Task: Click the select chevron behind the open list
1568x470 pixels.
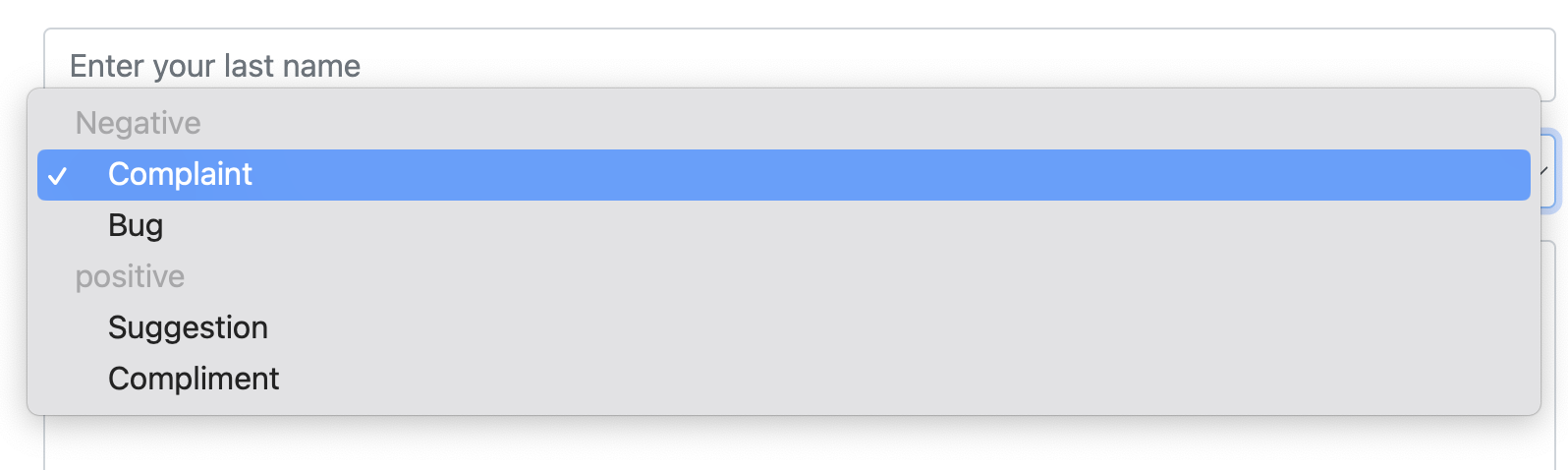Action: tap(1544, 171)
